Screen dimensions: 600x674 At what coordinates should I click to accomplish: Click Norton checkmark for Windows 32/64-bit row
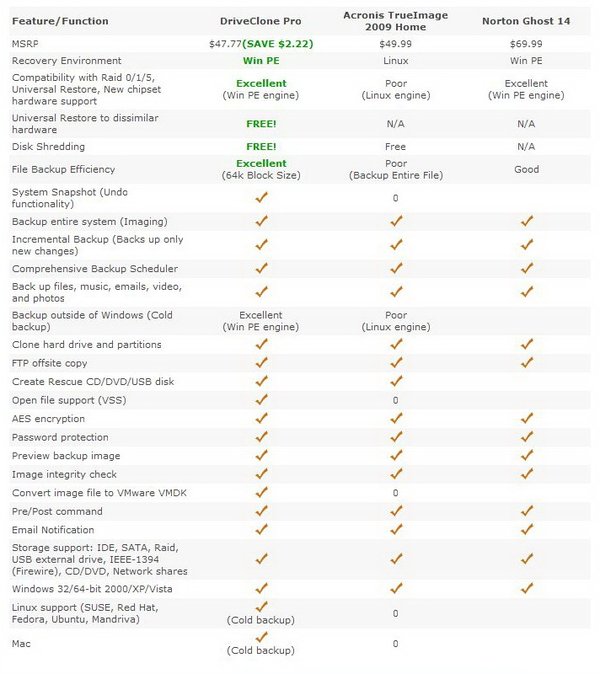click(x=527, y=588)
